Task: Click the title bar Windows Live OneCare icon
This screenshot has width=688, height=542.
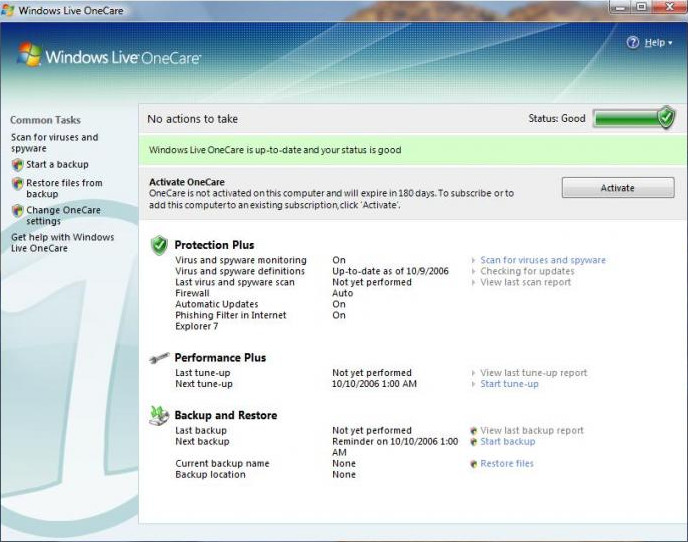Action: tap(7, 10)
